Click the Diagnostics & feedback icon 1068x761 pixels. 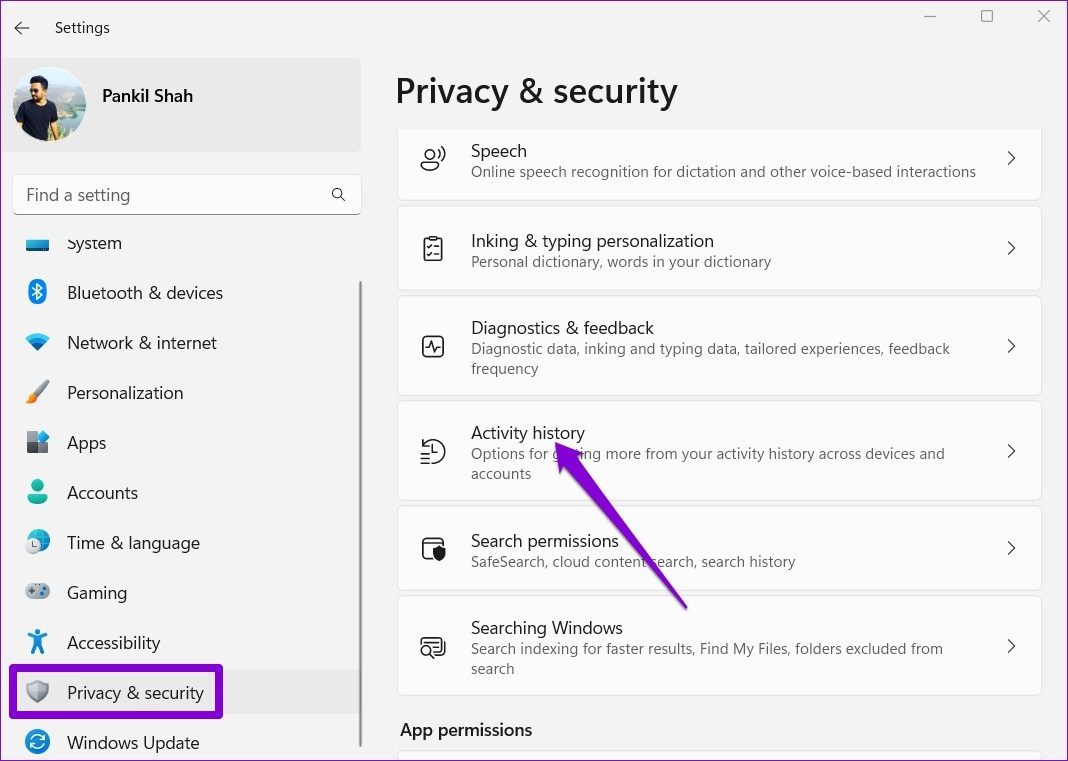pos(432,347)
